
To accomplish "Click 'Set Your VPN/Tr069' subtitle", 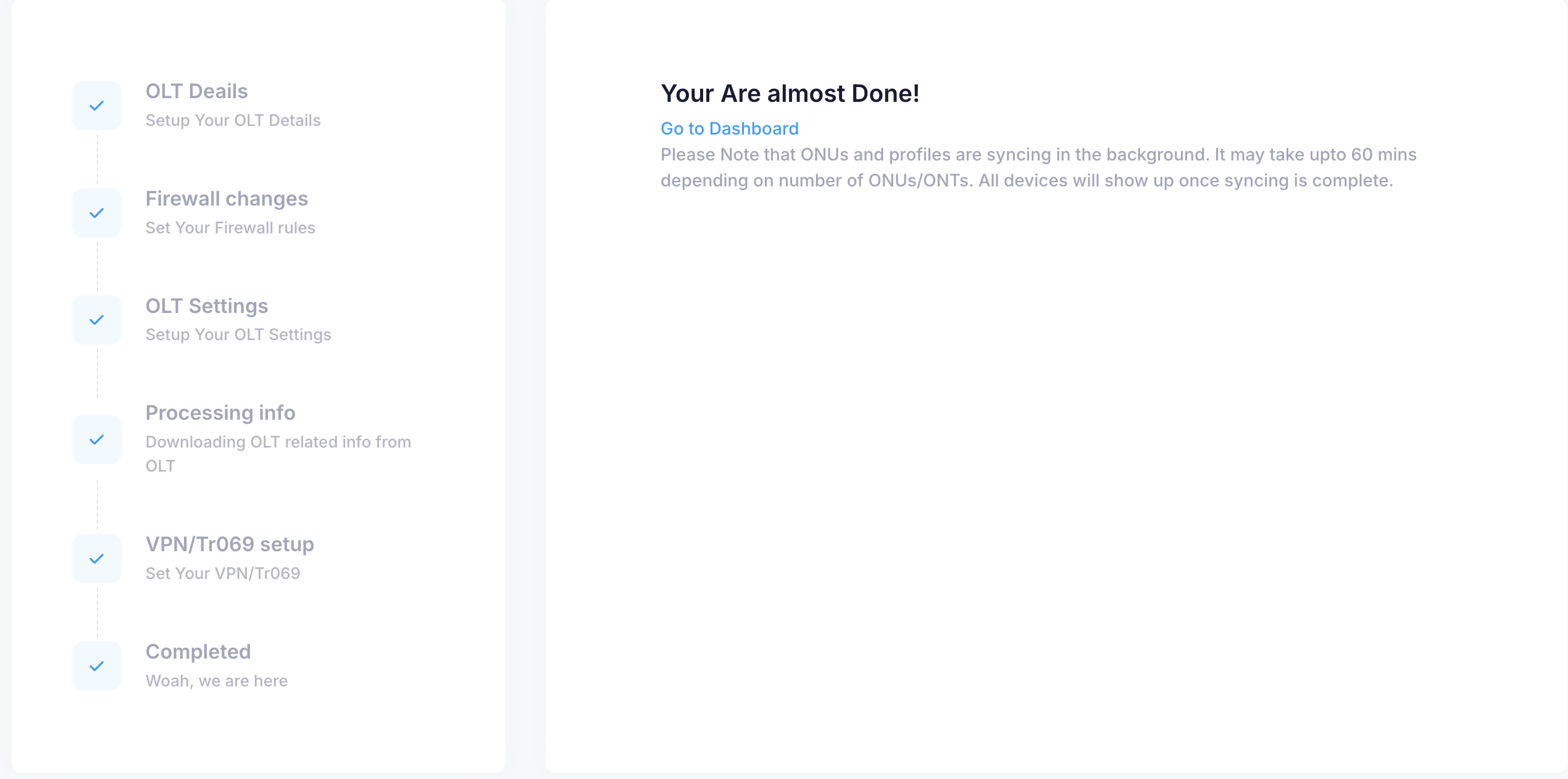I will point(223,573).
